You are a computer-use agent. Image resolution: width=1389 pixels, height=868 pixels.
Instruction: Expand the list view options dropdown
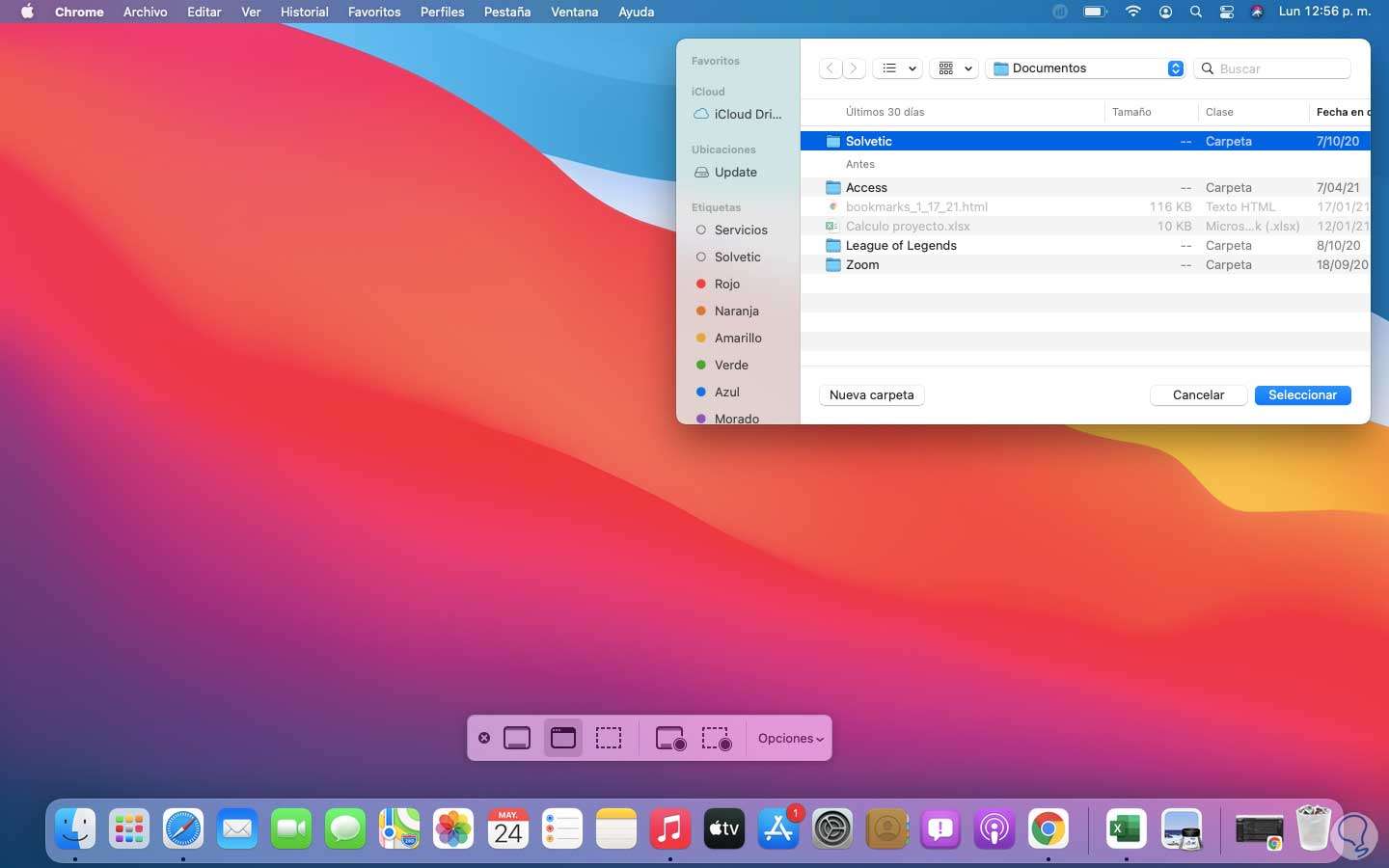(899, 68)
